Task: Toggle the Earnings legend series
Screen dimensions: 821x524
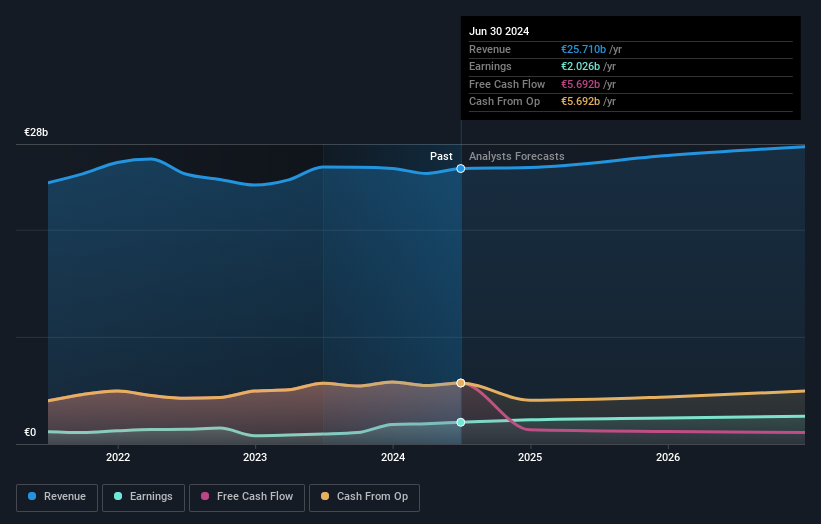Action: (x=143, y=497)
